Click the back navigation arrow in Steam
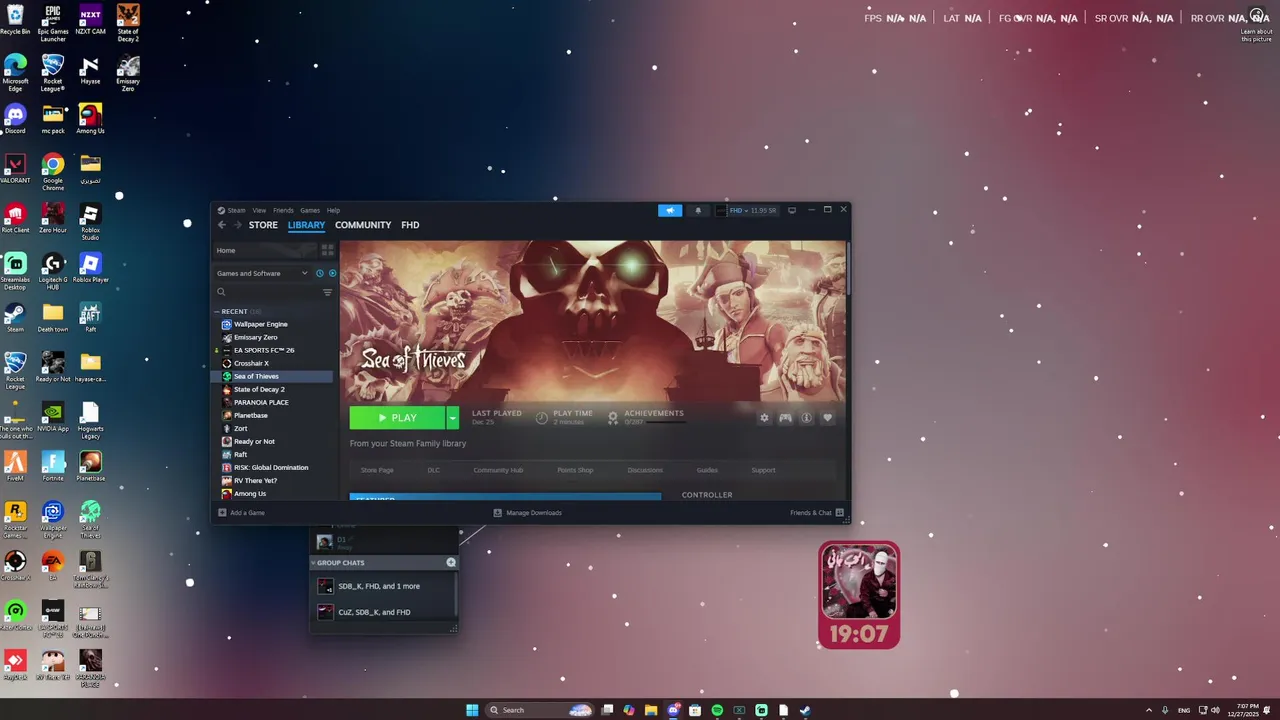The height and width of the screenshot is (720, 1280). (222, 225)
